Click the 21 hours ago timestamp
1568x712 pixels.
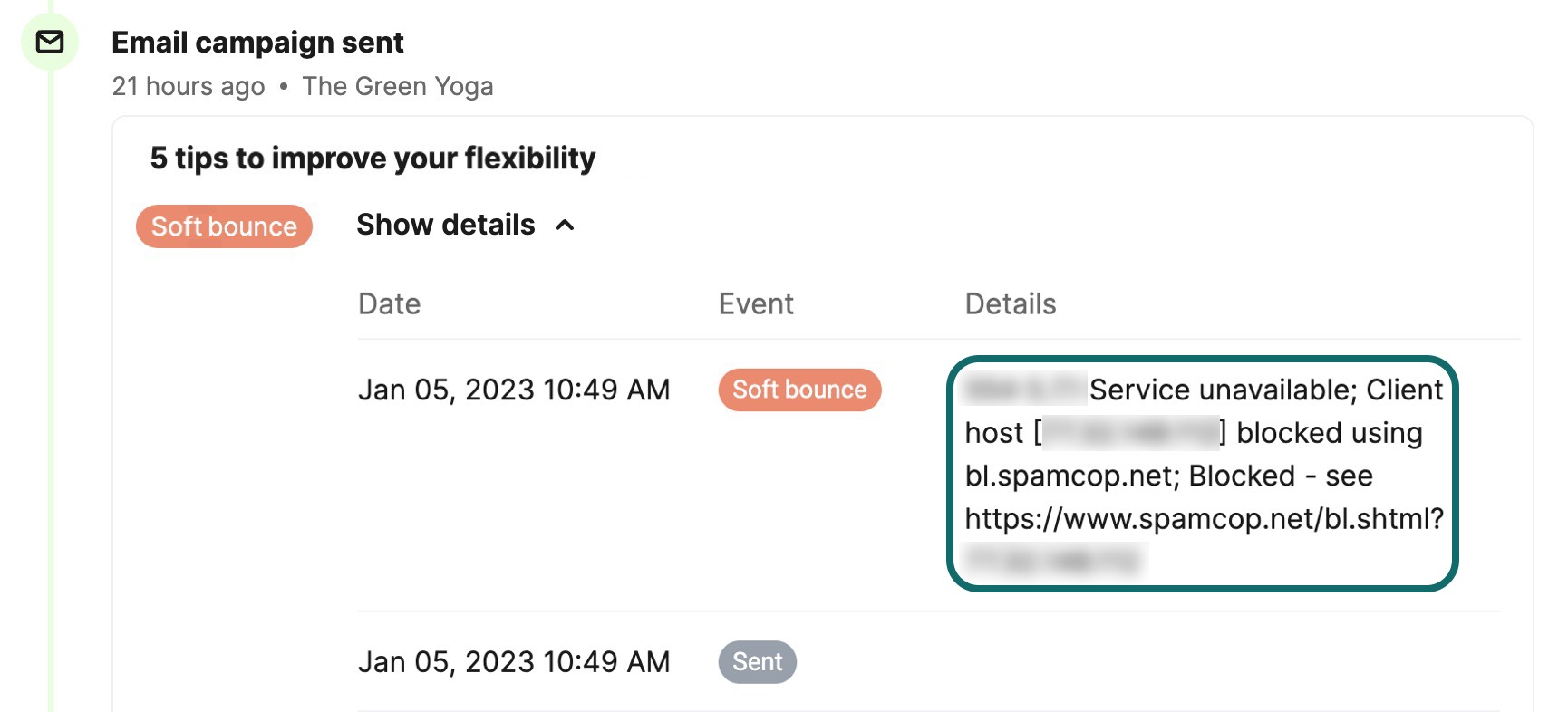tap(189, 86)
